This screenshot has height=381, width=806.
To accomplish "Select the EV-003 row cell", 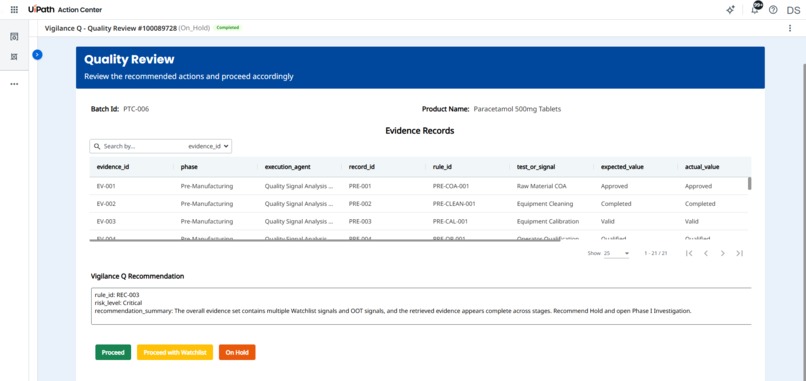I will tap(106, 221).
